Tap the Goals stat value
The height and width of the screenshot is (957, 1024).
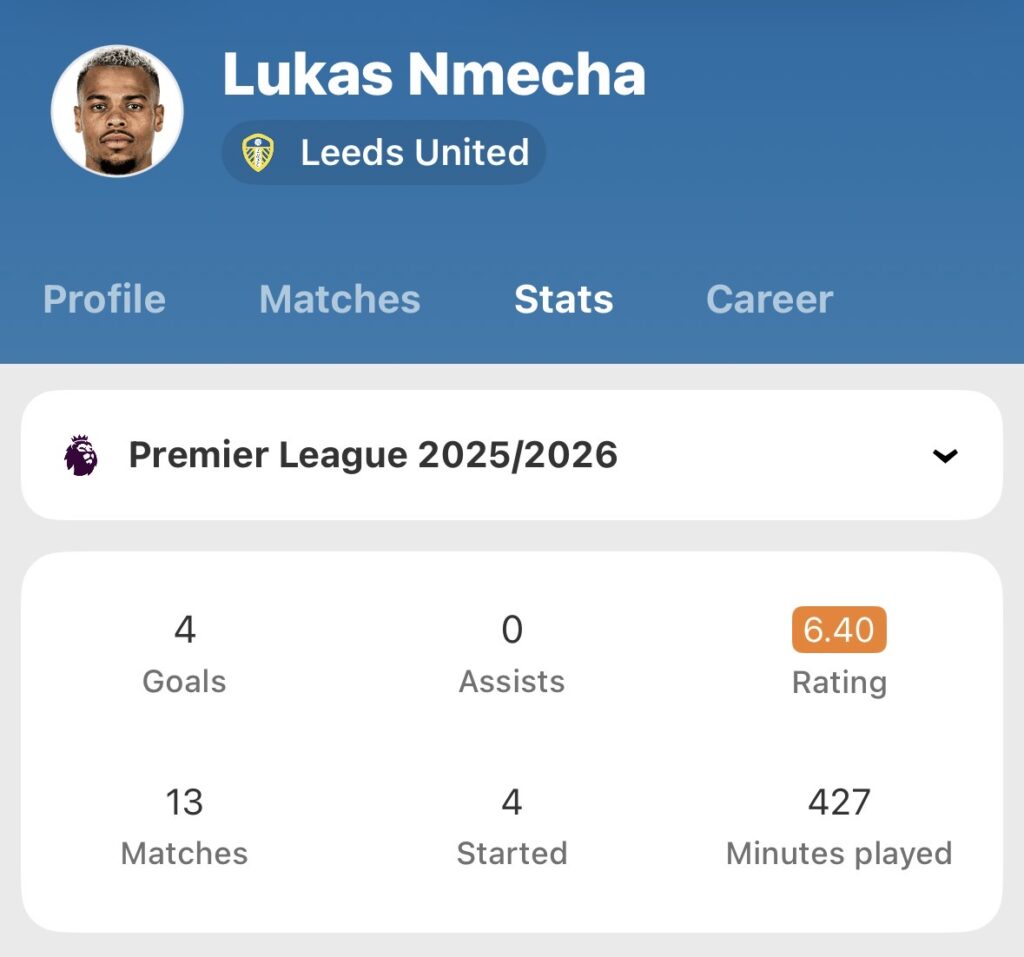point(184,630)
